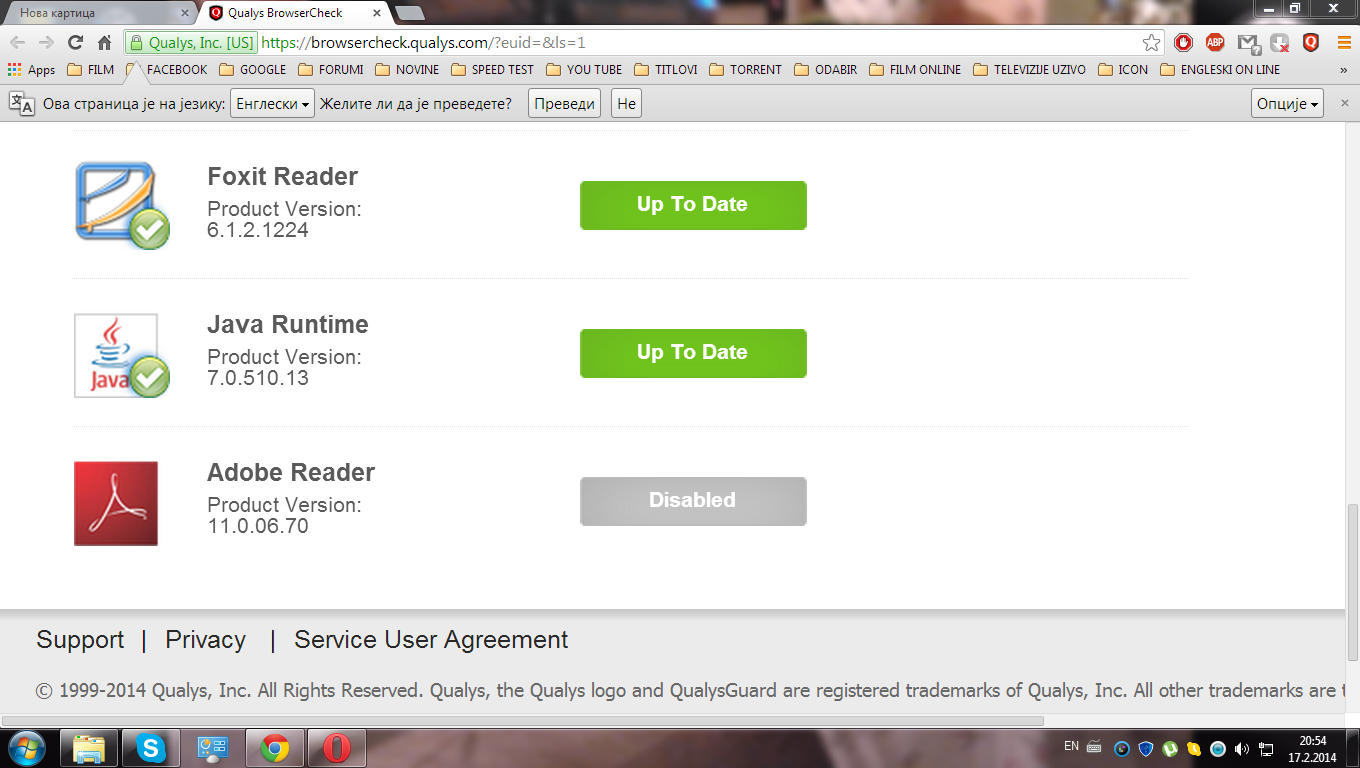The height and width of the screenshot is (768, 1360).
Task: Open the download extension with red X
Action: coord(1279,43)
